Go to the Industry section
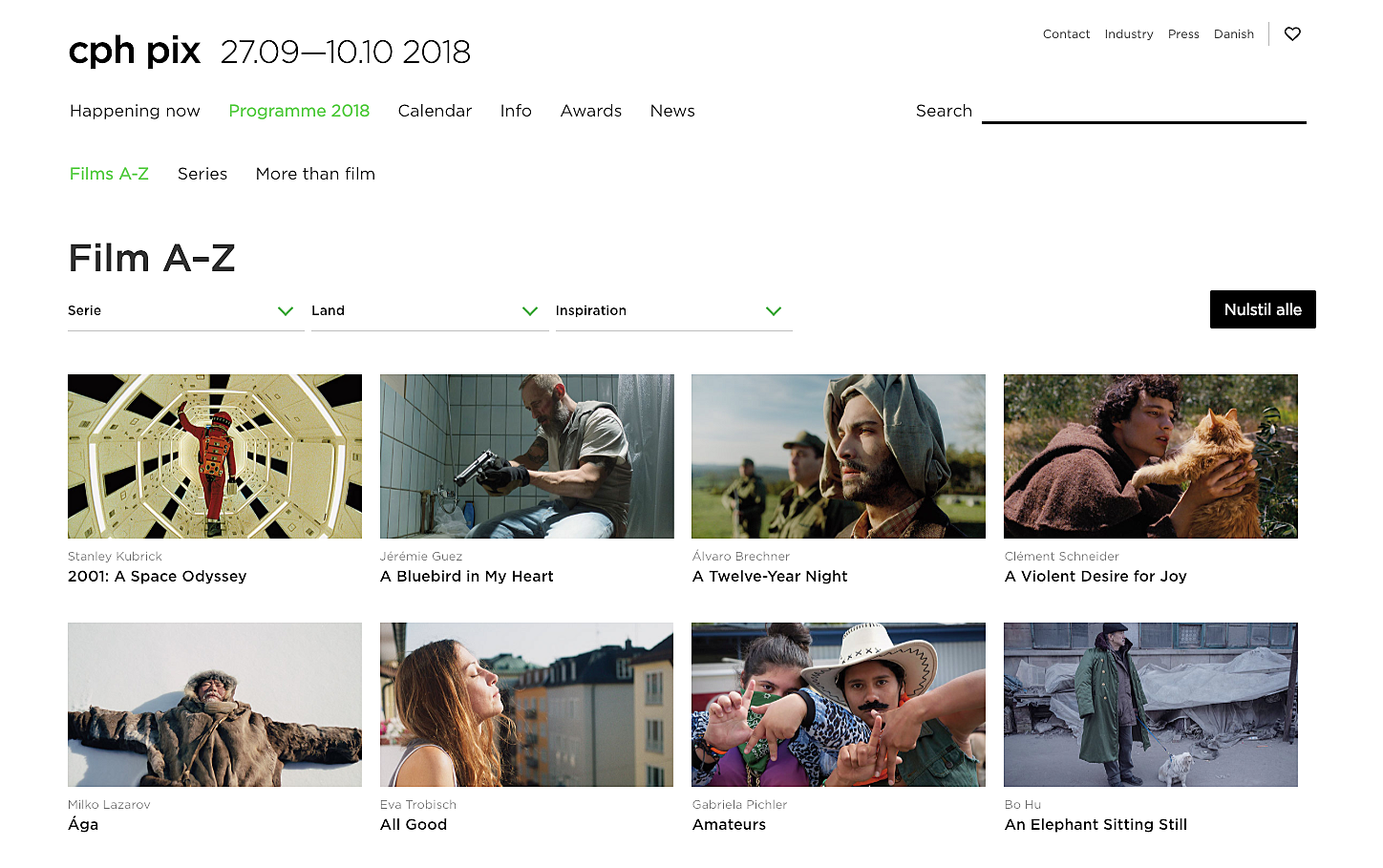The height and width of the screenshot is (868, 1383). click(x=1129, y=34)
